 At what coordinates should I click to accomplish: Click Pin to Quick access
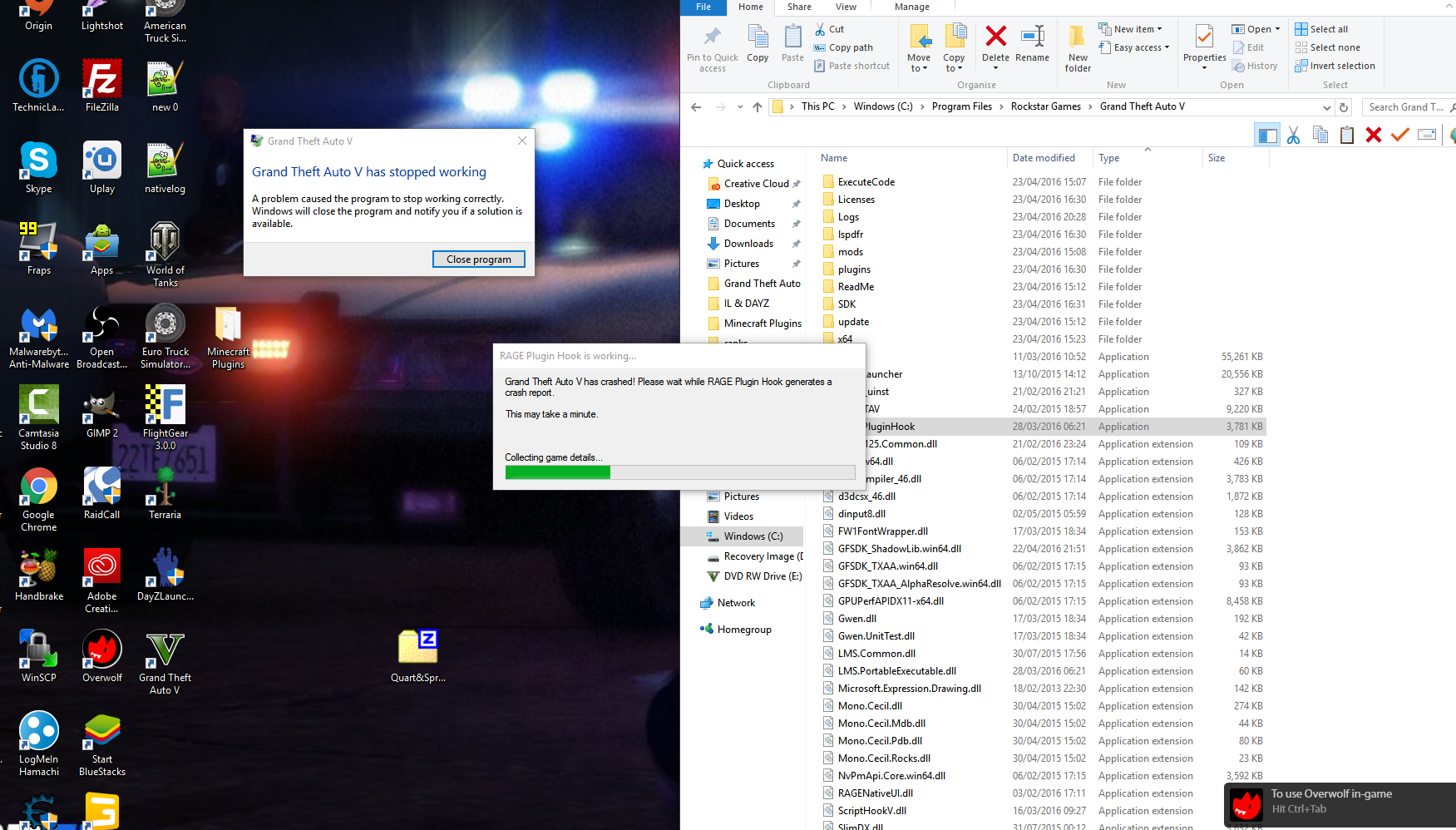(x=712, y=48)
